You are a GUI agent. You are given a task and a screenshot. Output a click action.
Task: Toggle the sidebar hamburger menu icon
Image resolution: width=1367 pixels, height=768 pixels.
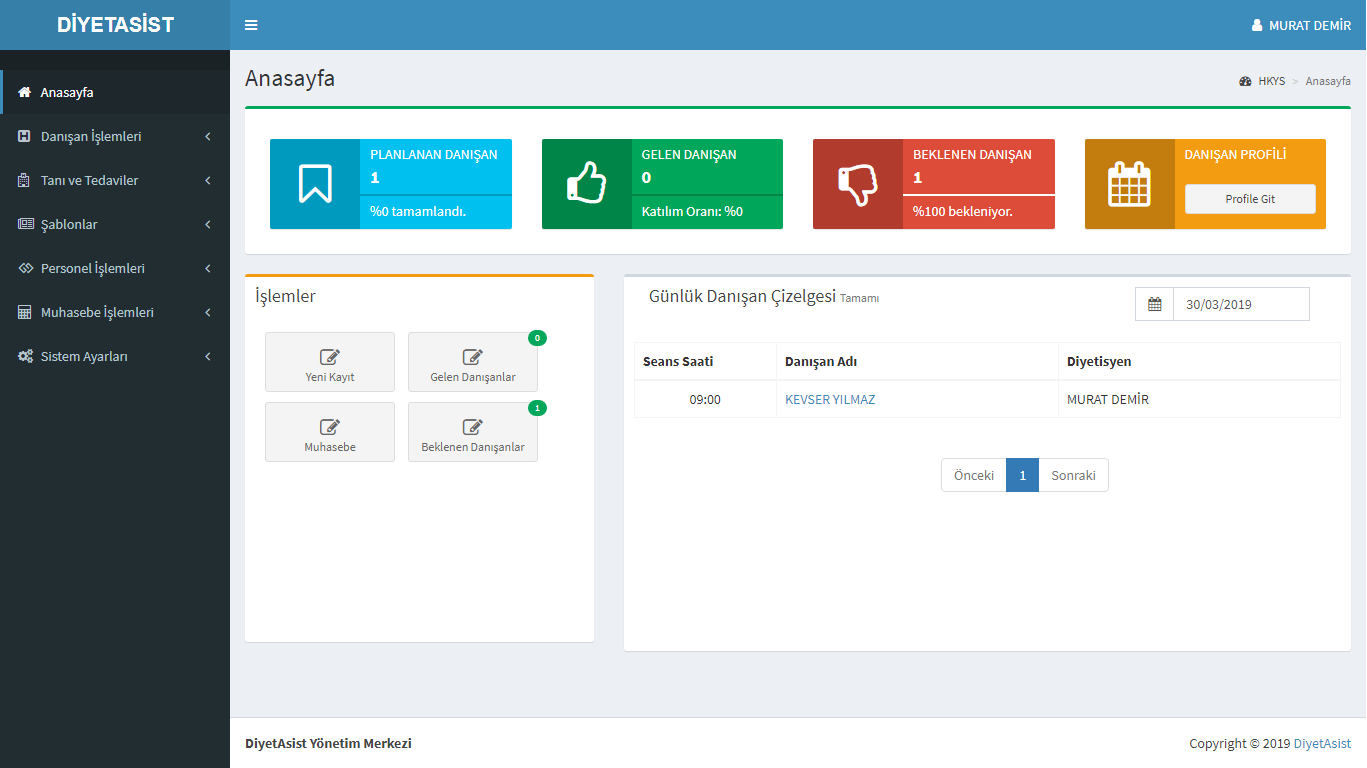click(251, 25)
